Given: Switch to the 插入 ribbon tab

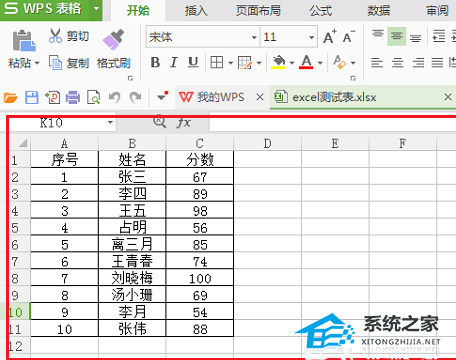Looking at the screenshot, I should click(x=196, y=10).
